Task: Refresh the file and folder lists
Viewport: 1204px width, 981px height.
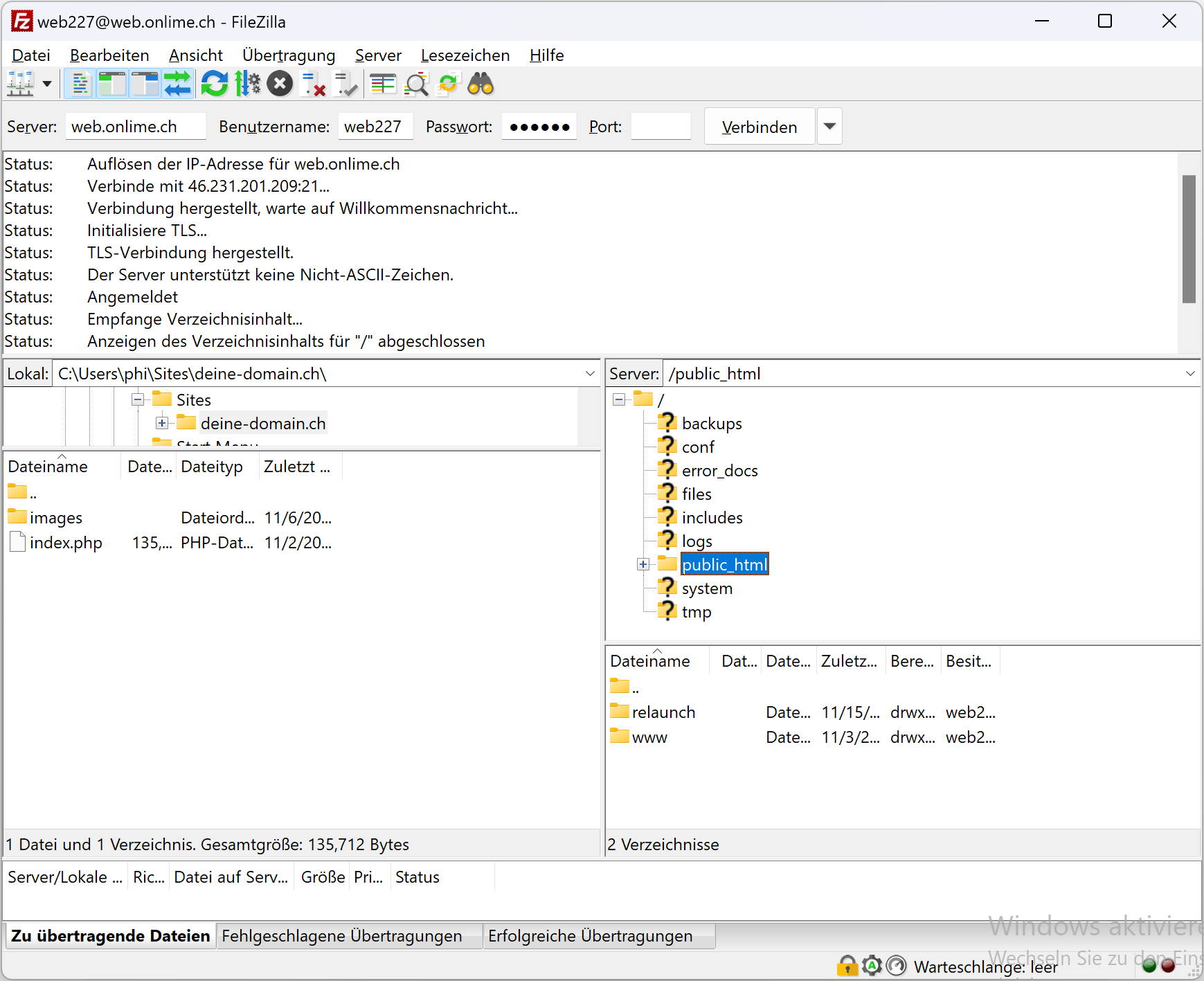Action: [215, 84]
